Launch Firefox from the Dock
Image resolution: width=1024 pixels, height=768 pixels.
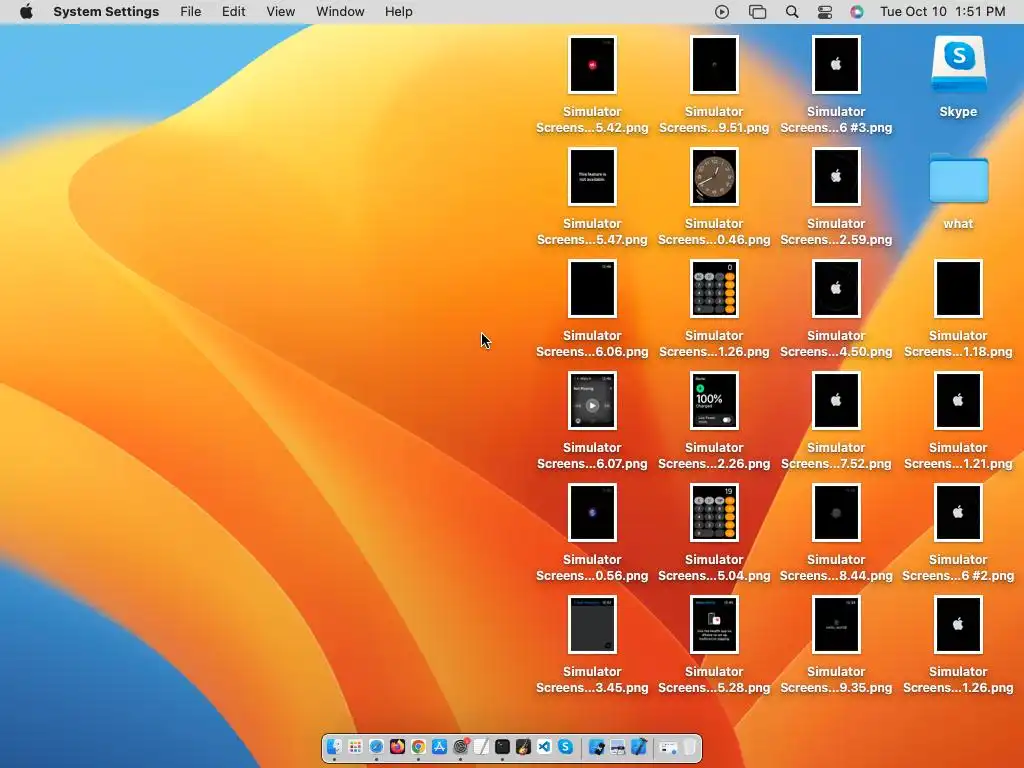397,746
